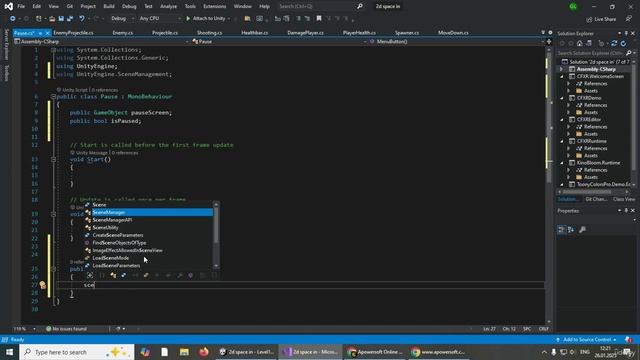
Task: Switch to the Healthbar.cs tab
Action: 254,33
